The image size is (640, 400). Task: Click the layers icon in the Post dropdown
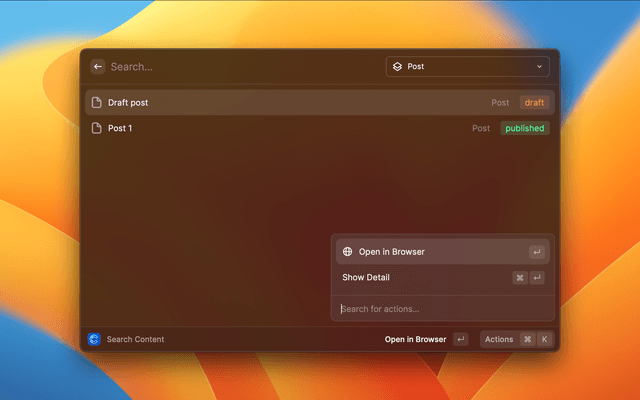click(397, 67)
